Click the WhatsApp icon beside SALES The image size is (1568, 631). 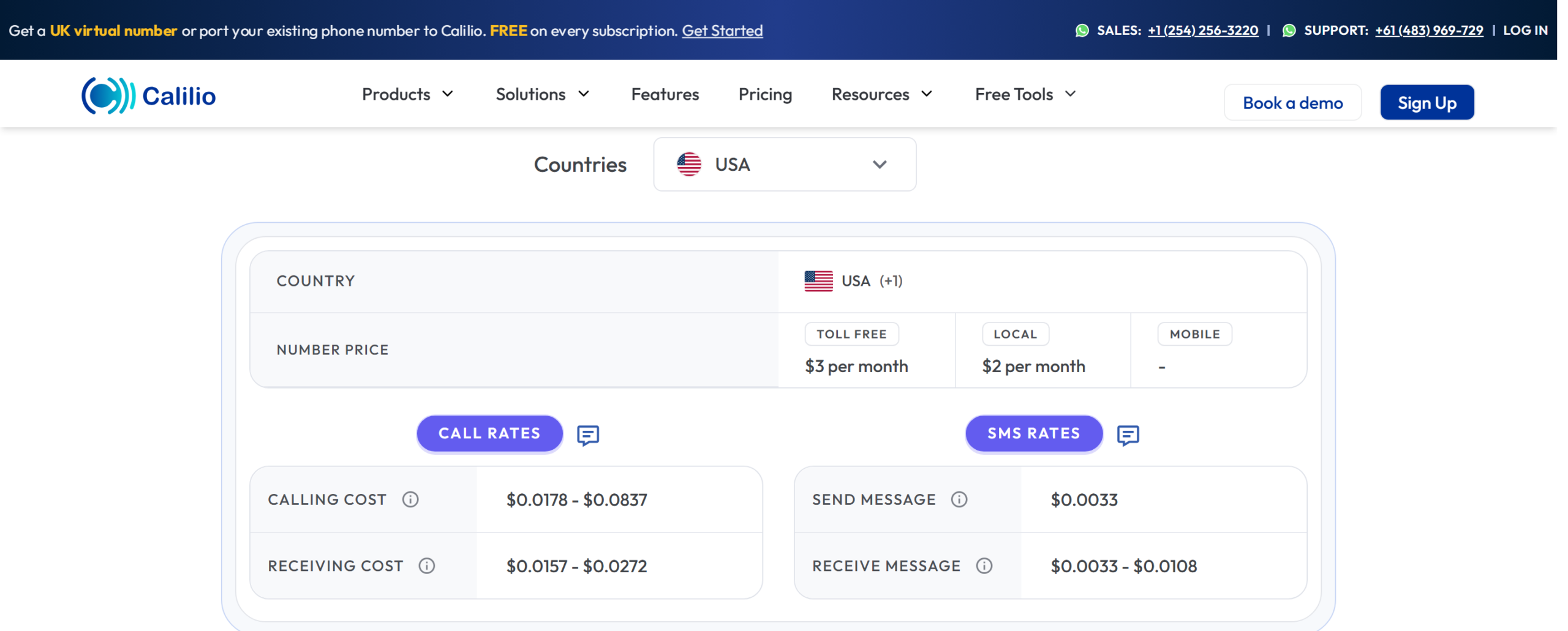[1082, 31]
